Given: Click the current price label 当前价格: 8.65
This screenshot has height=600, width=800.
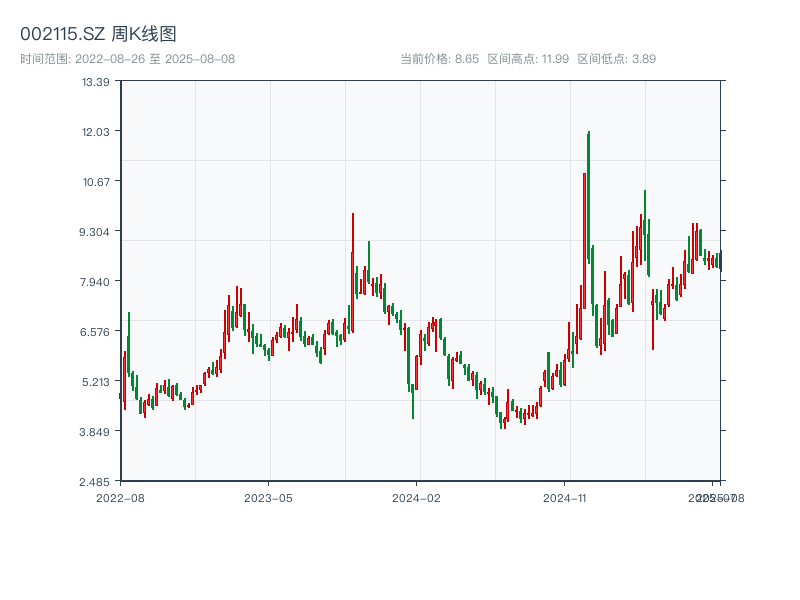Looking at the screenshot, I should [439, 59].
